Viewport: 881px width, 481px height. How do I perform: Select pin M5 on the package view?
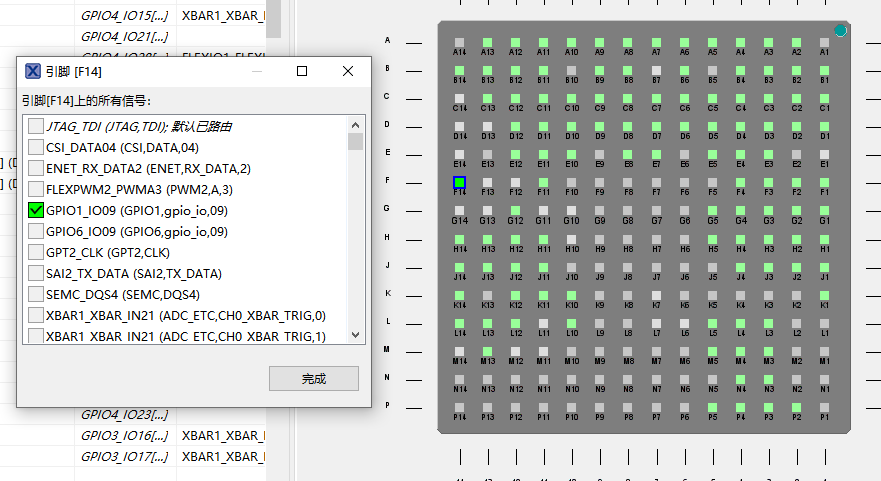click(x=712, y=352)
